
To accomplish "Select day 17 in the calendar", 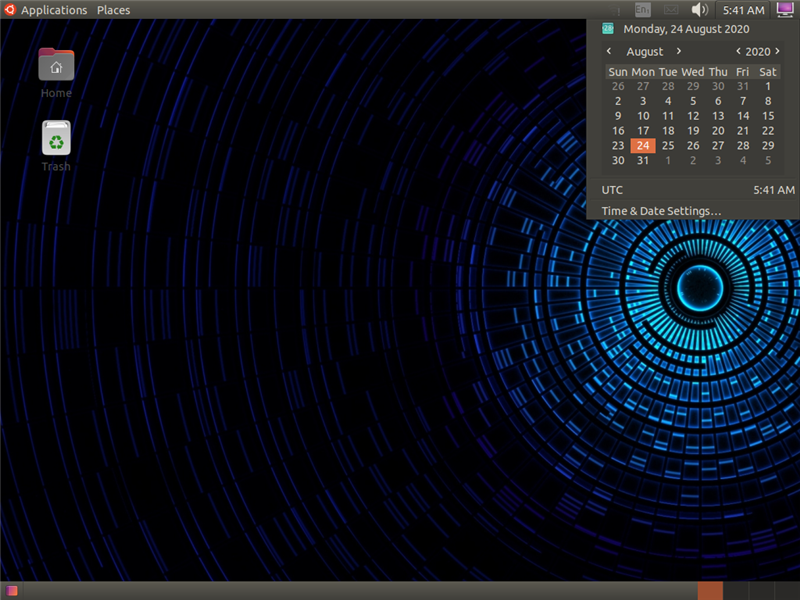I will (x=643, y=131).
